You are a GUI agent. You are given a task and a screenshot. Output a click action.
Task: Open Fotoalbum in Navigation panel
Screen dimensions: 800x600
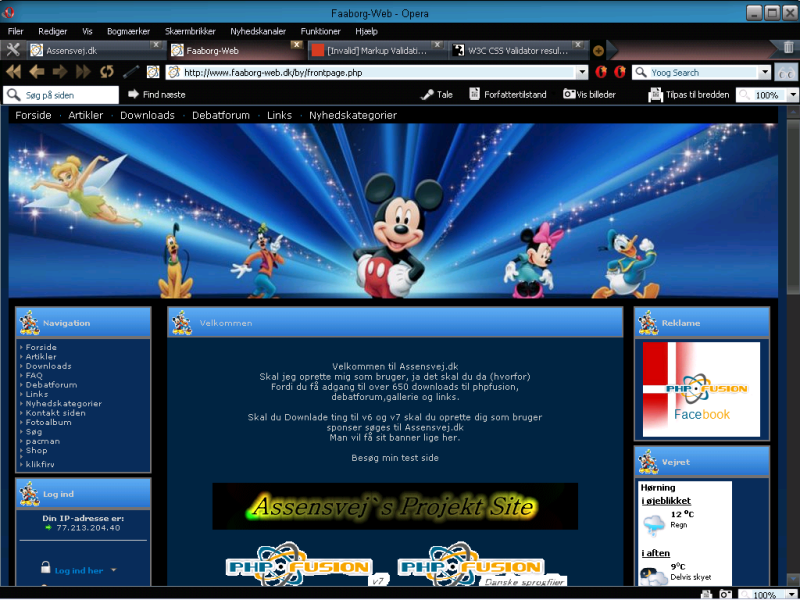tap(48, 422)
